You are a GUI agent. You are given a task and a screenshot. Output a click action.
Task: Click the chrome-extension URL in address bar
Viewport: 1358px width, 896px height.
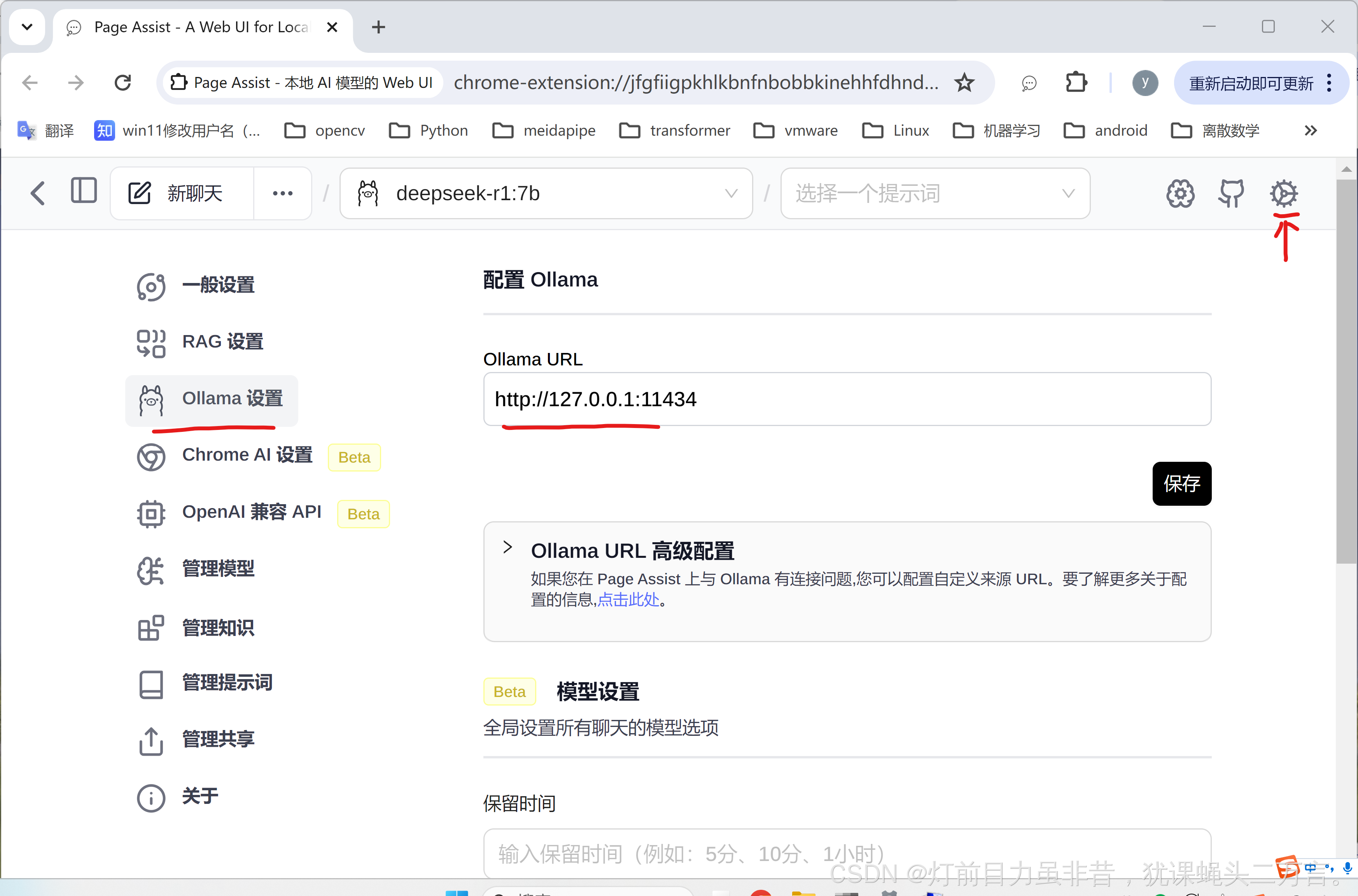[x=696, y=83]
